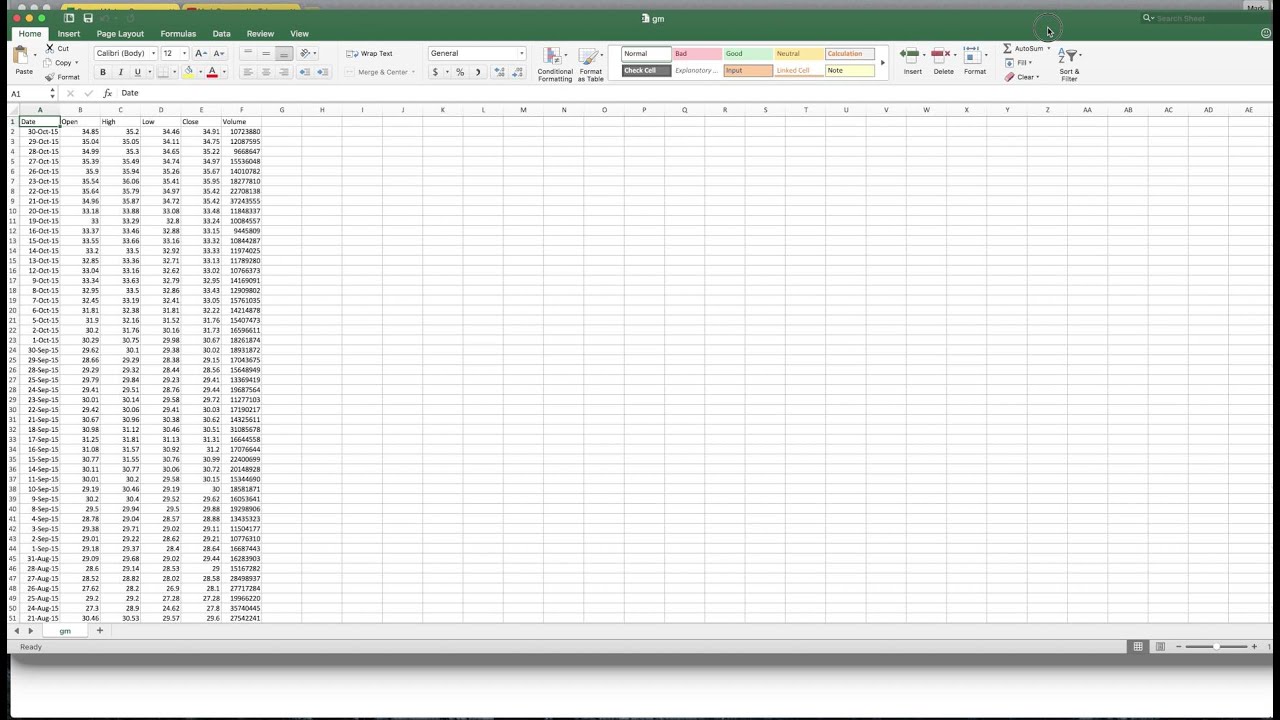Toggle Wrap Text
1280x720 pixels.
coord(369,53)
